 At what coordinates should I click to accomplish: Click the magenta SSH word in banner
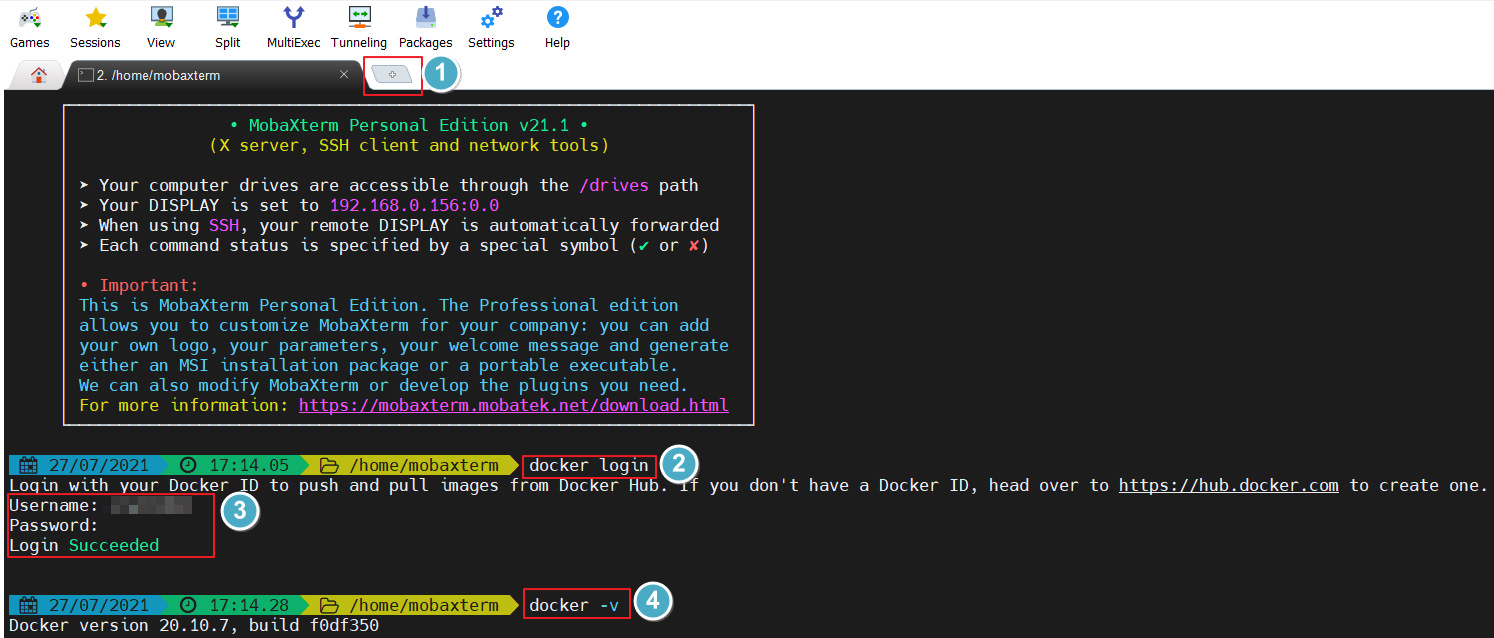[224, 226]
